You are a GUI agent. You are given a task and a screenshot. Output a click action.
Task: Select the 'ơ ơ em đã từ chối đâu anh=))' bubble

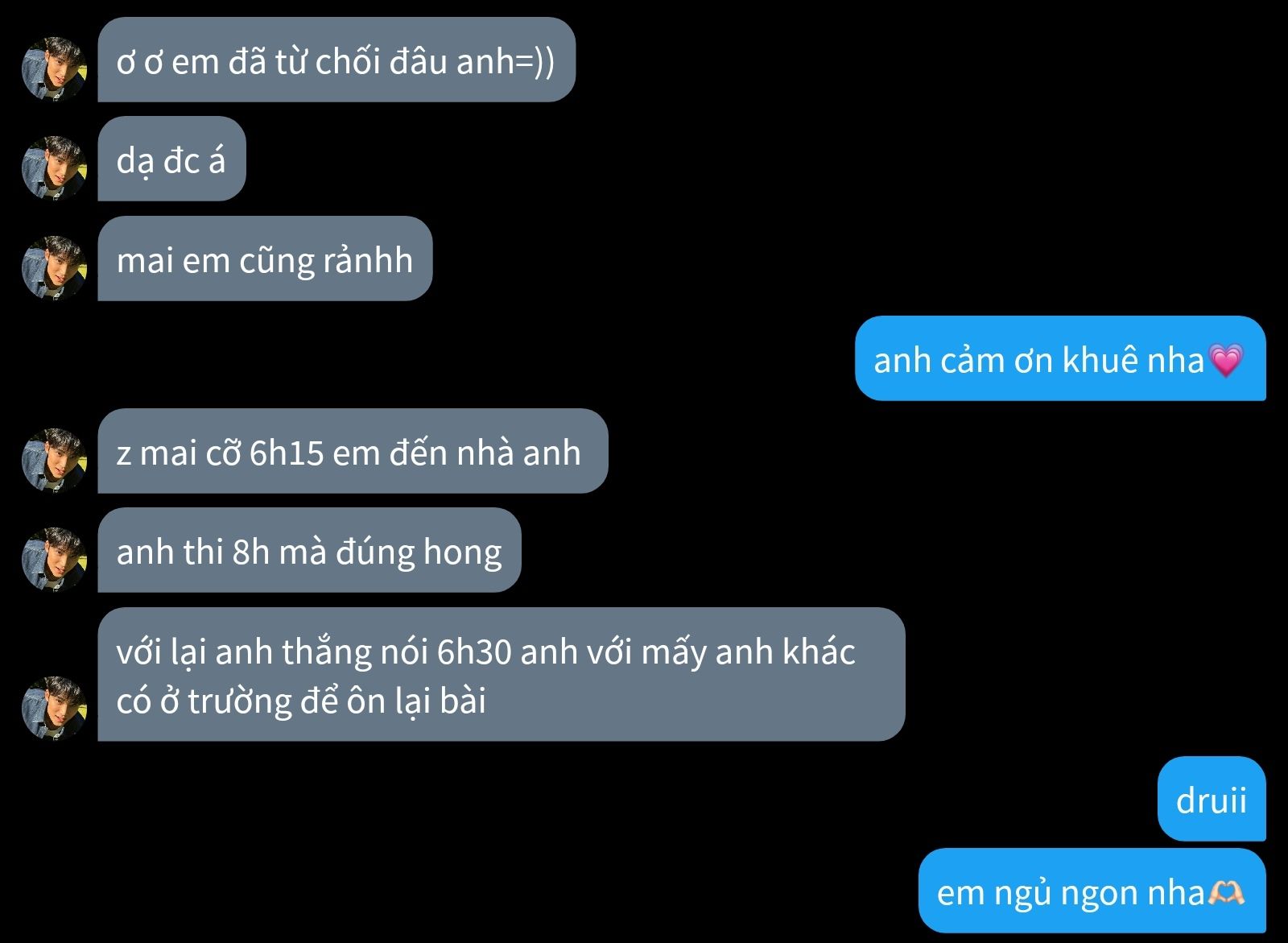pos(336,60)
